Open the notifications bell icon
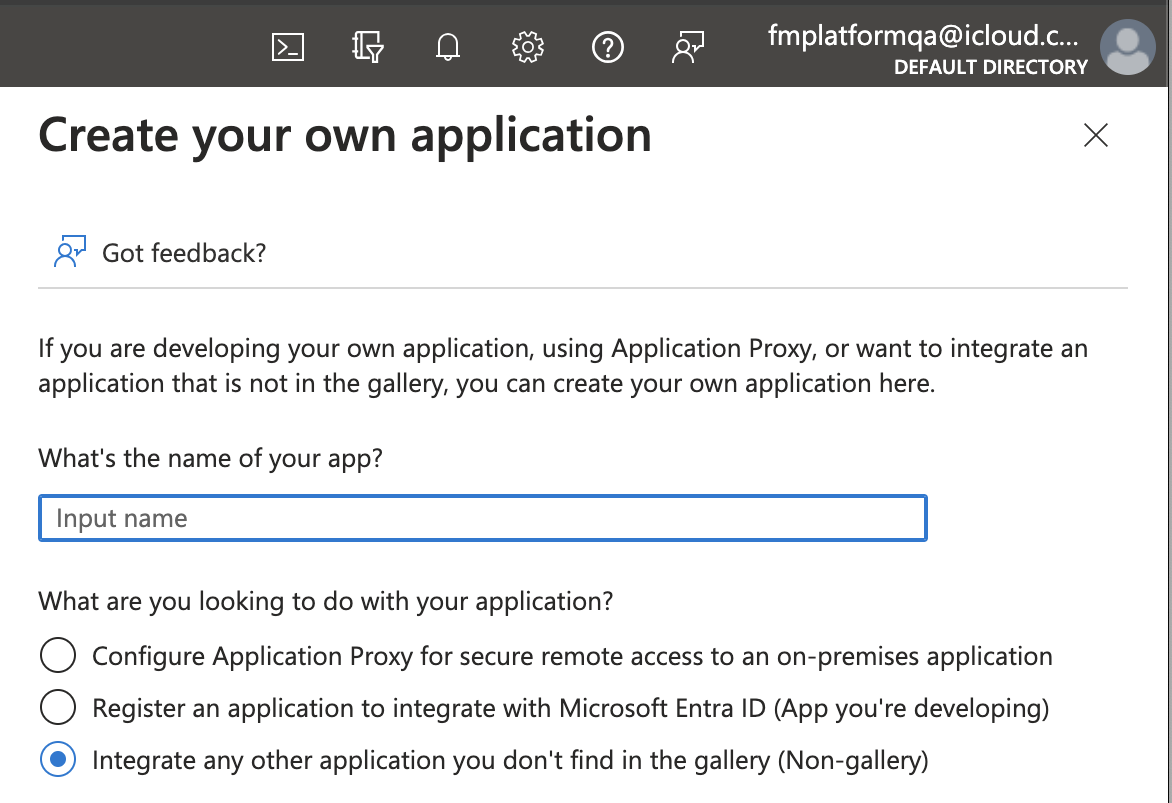Screen dimensions: 1172x803 447,45
